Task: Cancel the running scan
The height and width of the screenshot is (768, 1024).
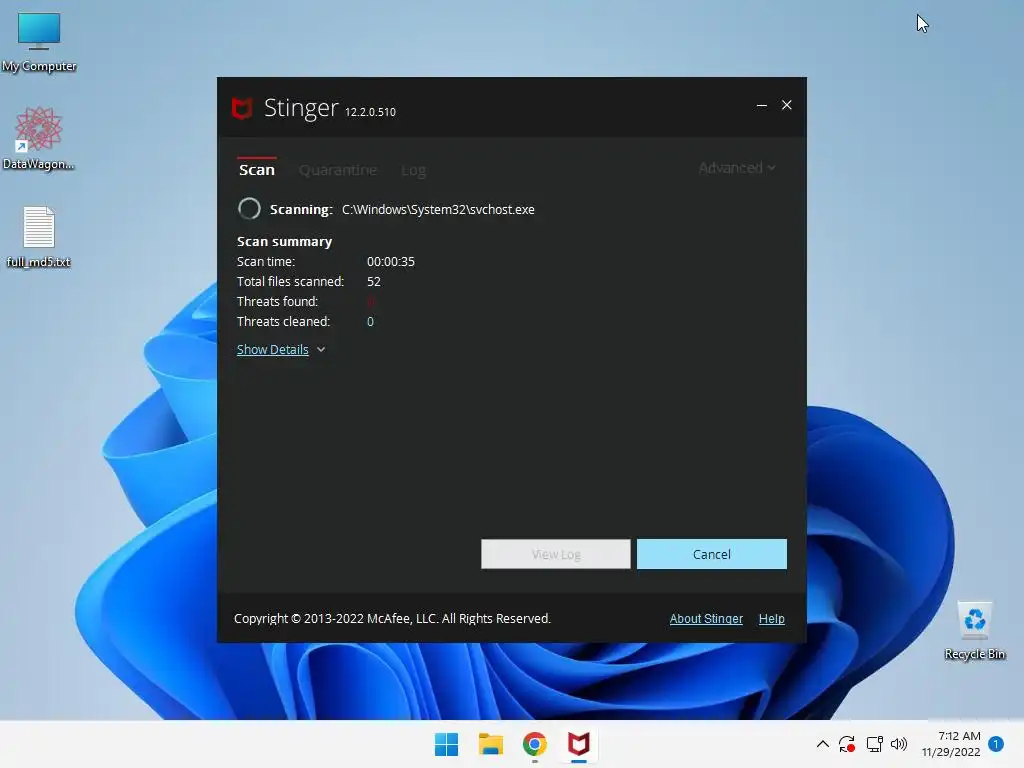Action: coord(712,554)
